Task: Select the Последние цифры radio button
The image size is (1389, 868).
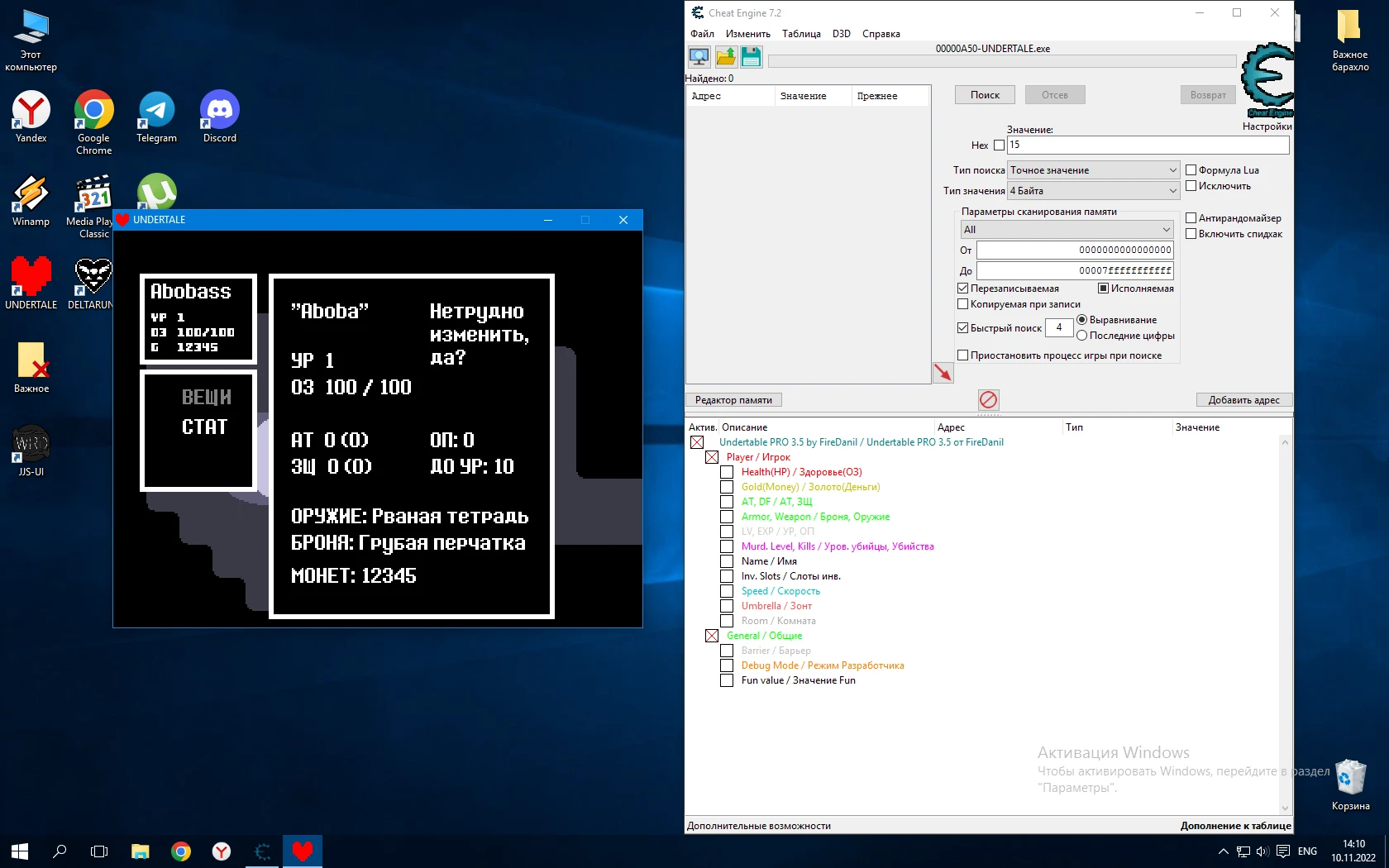Action: tap(1081, 336)
